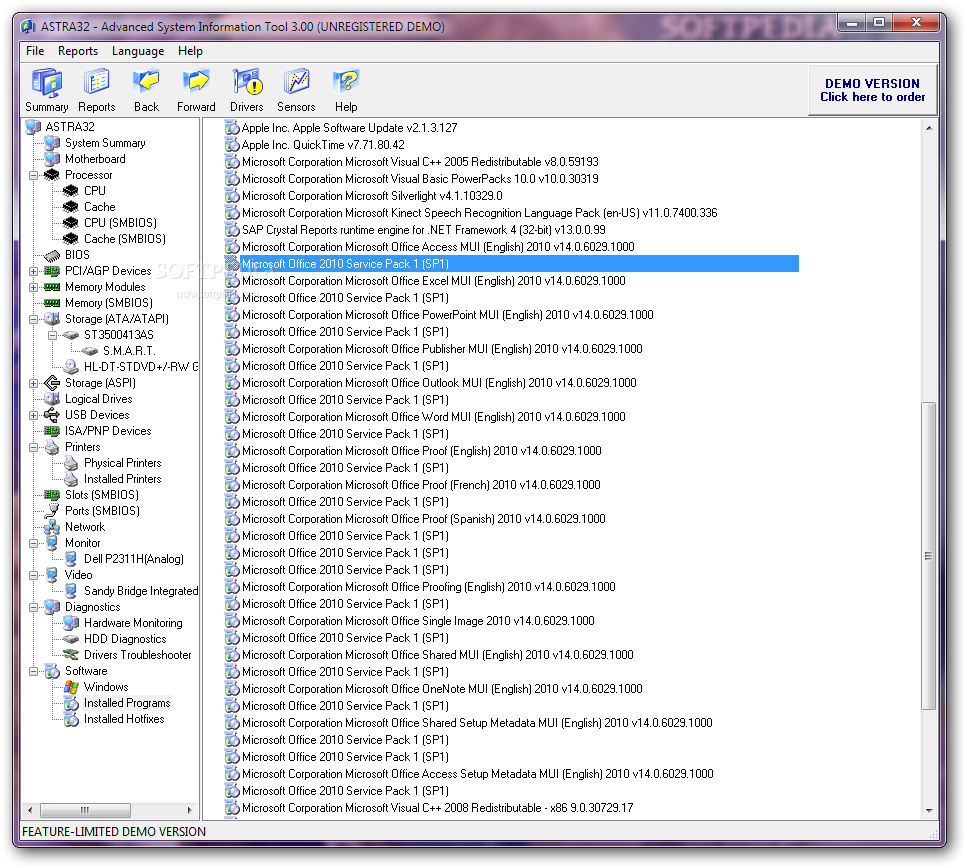The image size is (967, 868).
Task: Select the Apple QuickTime v7.71.80.42 entry
Action: click(323, 145)
